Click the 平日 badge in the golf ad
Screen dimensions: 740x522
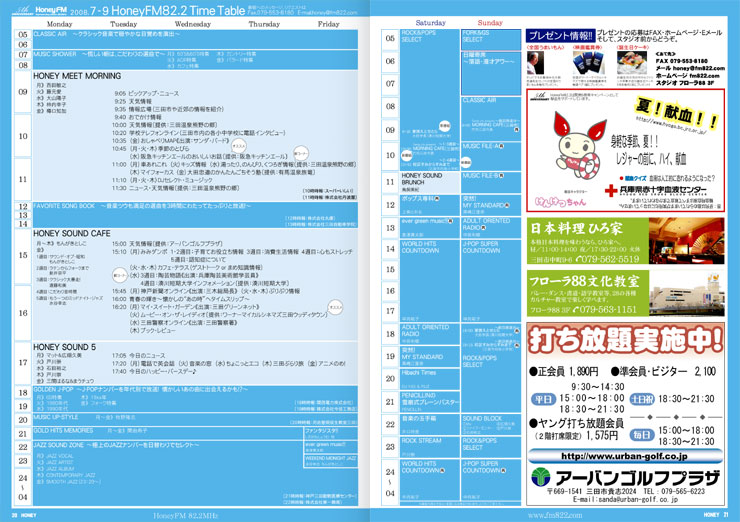543,399
